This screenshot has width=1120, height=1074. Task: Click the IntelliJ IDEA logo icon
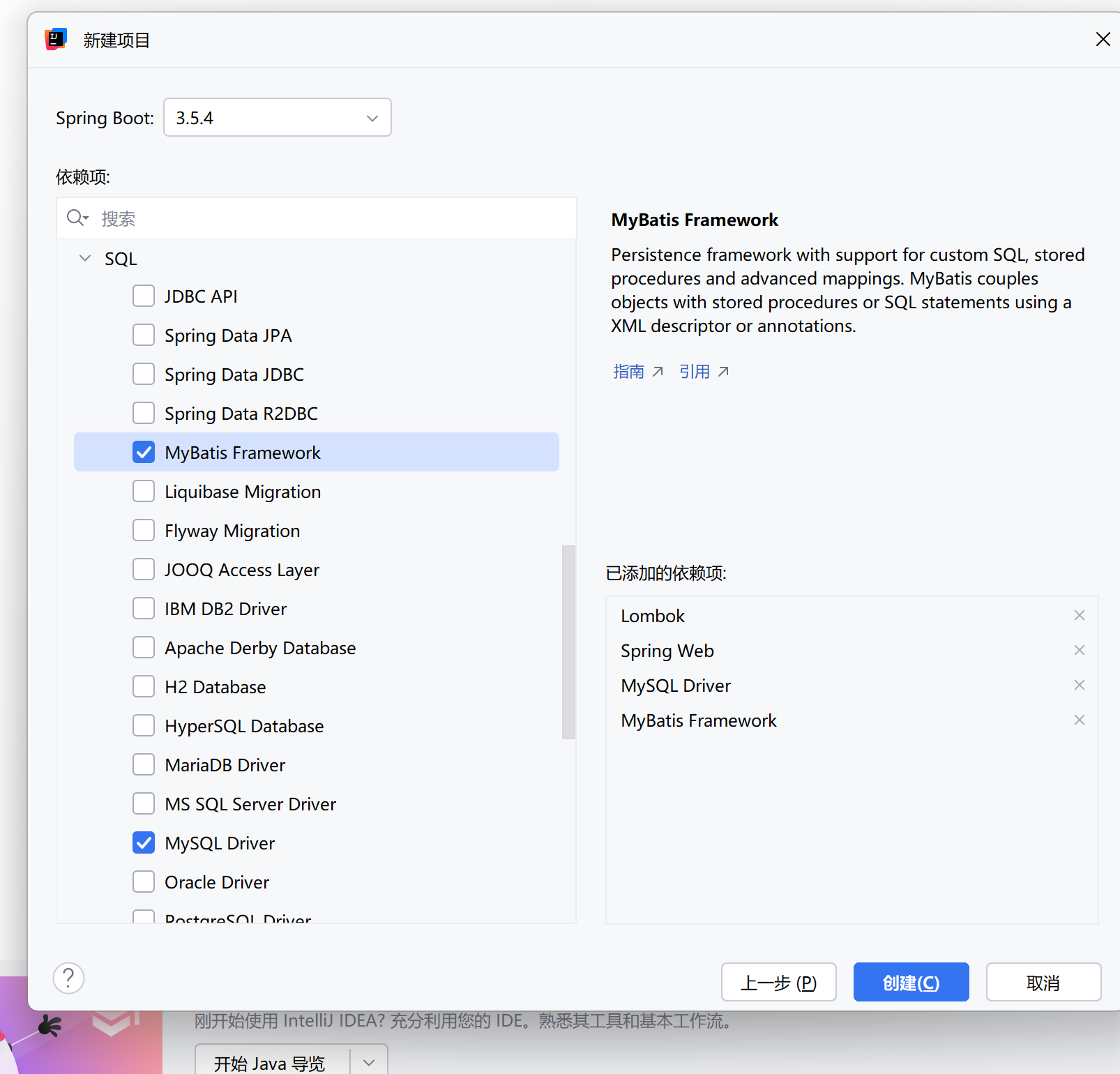56,40
